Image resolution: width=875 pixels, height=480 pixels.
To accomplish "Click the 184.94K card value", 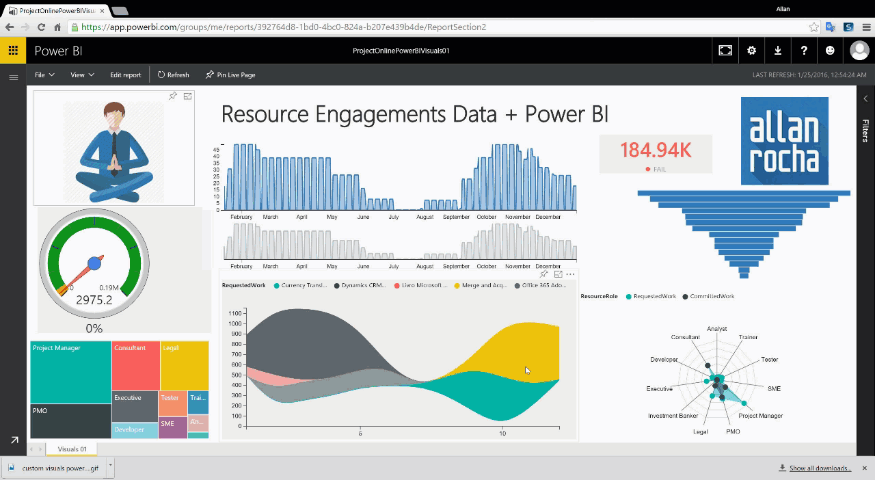I will click(656, 150).
